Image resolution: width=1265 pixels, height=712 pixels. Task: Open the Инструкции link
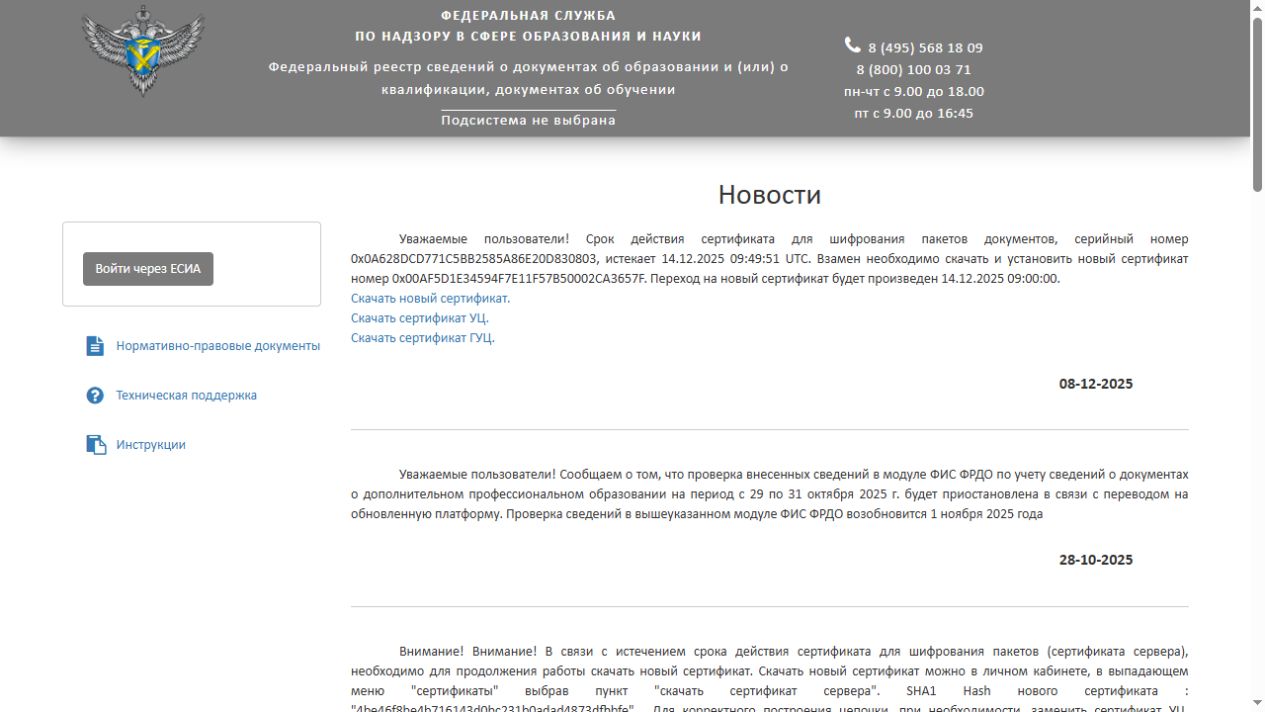pos(151,445)
